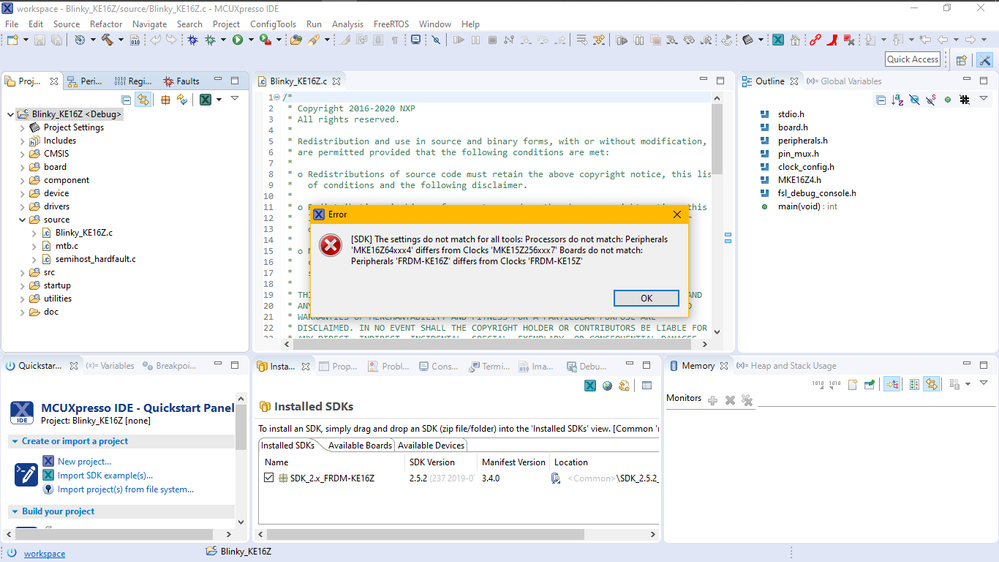999x562 pixels.
Task: Open Project Explorer View Menu triangle
Action: click(234, 99)
